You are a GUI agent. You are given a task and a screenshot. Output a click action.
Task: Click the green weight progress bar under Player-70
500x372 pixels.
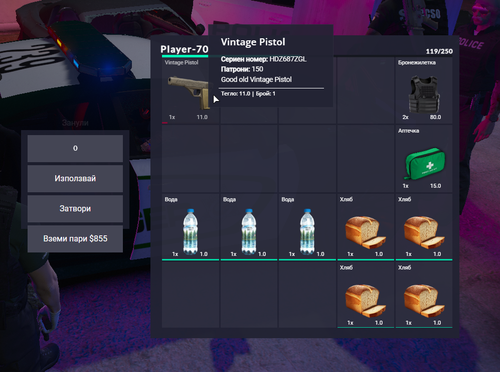tap(185, 56)
